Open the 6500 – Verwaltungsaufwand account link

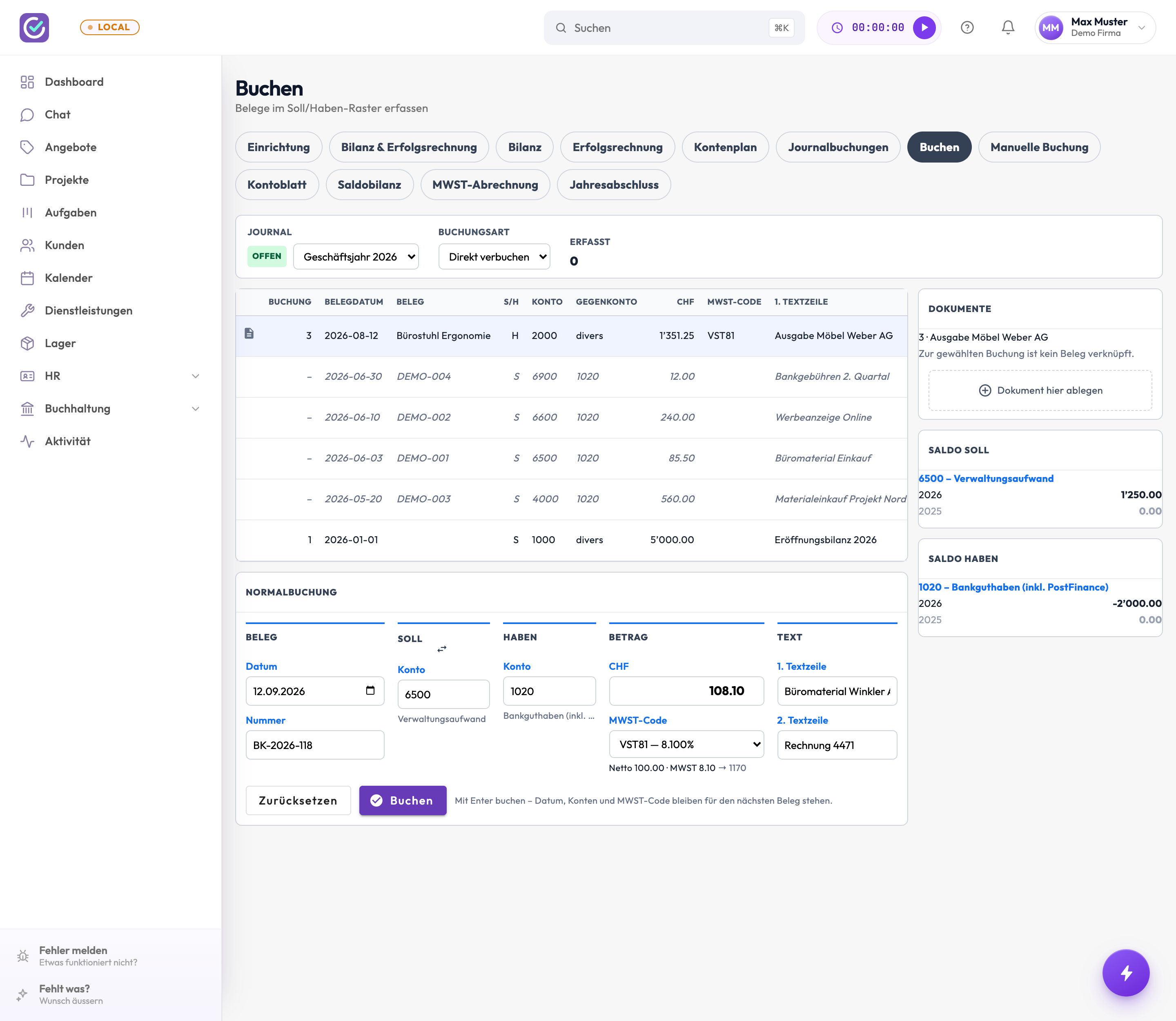(986, 479)
